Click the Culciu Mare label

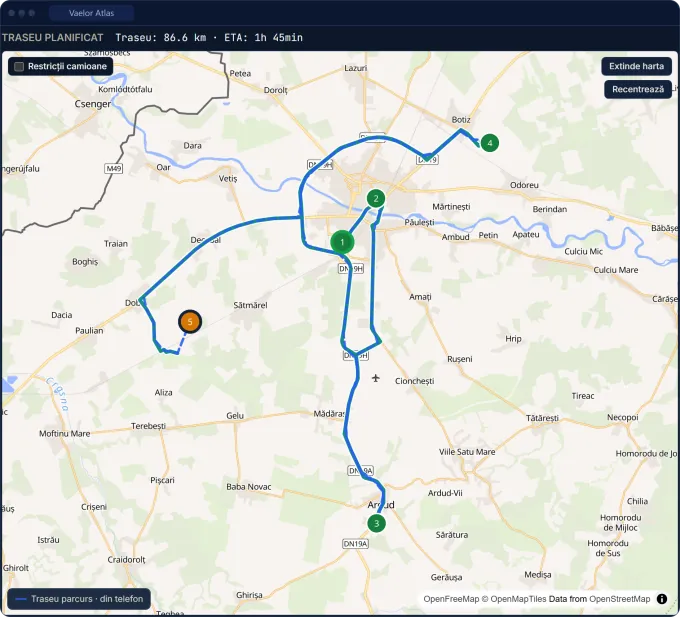click(x=615, y=270)
